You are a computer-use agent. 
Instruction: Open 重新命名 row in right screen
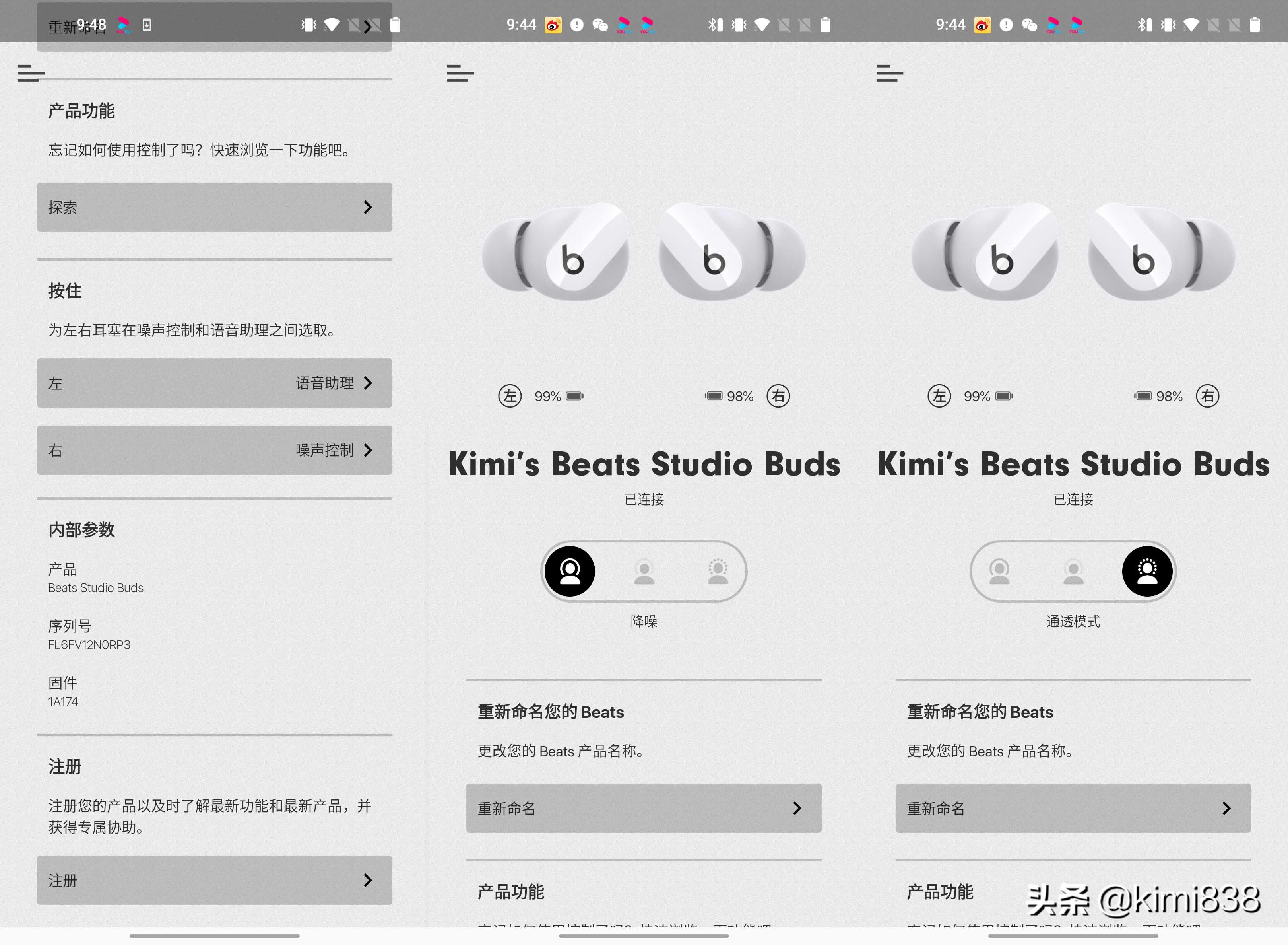tap(1073, 808)
